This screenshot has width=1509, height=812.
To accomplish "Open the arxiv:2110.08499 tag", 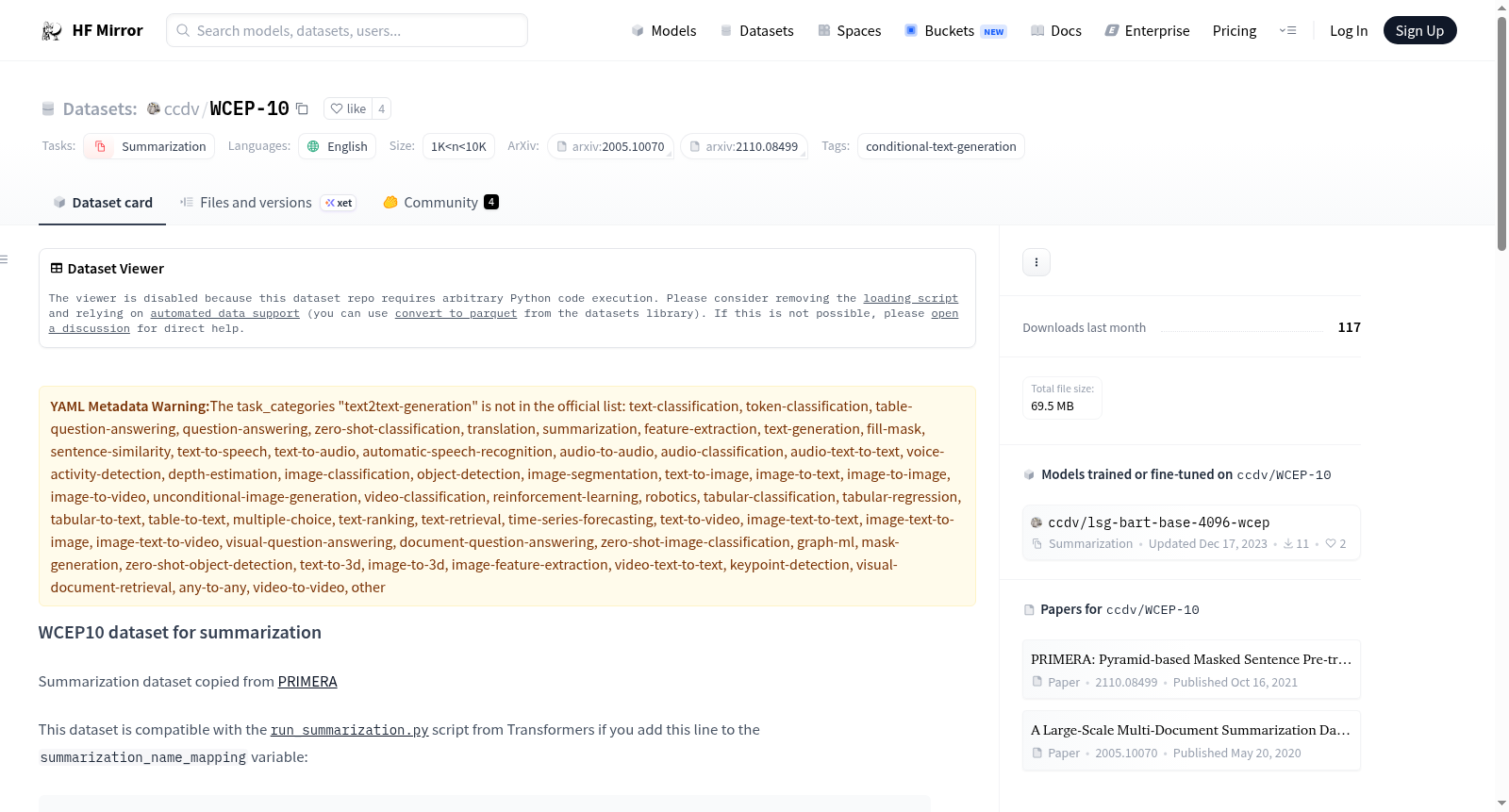I will [745, 146].
